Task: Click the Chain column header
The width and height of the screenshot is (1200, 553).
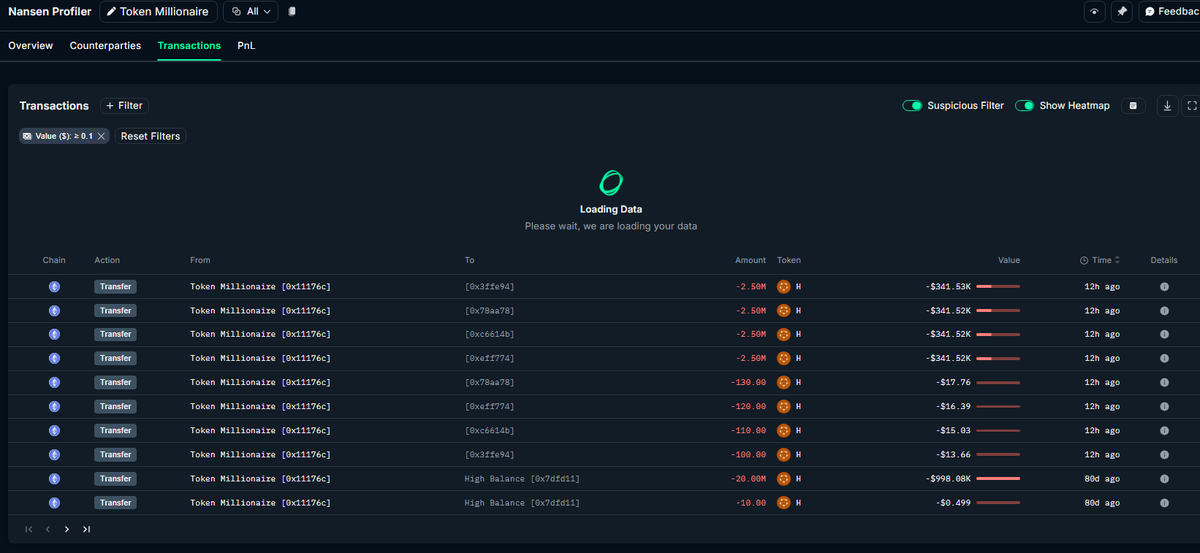Action: [x=54, y=260]
